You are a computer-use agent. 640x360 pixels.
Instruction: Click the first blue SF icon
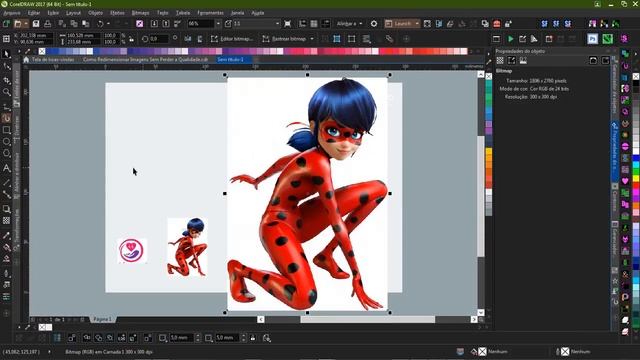(x=544, y=24)
